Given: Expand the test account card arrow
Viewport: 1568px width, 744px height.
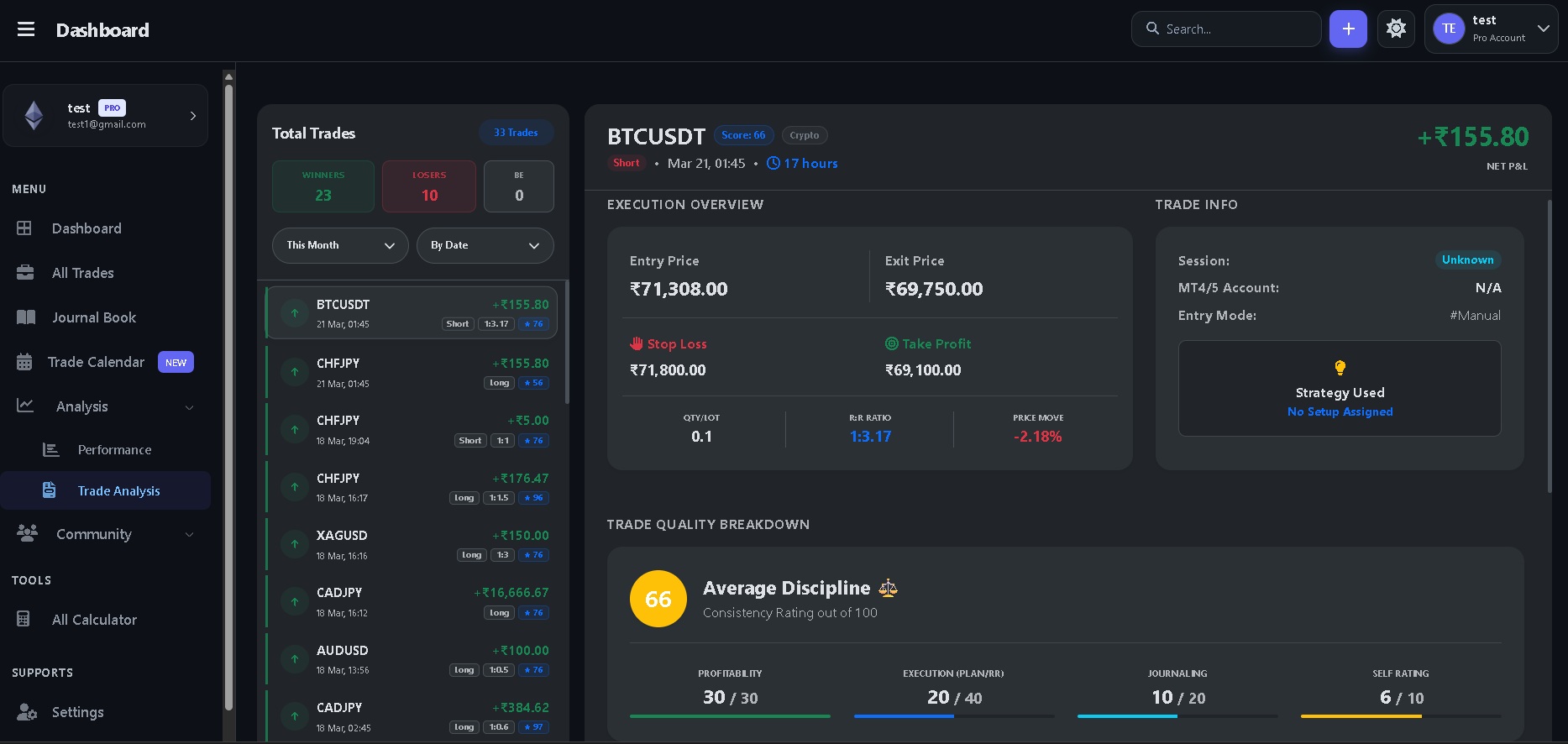Looking at the screenshot, I should click(x=193, y=116).
